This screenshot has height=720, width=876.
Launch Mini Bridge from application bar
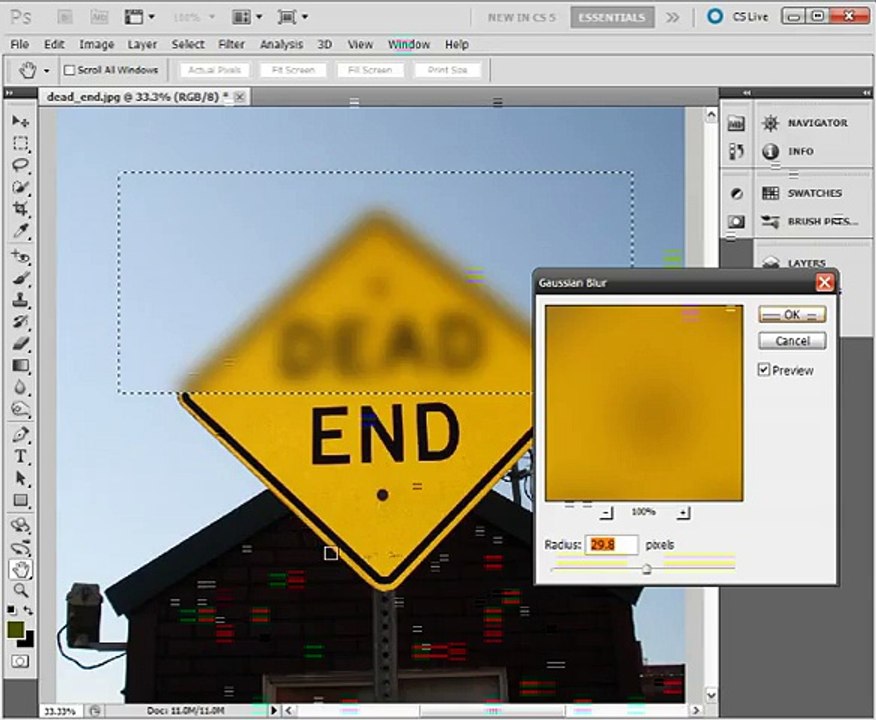tap(99, 17)
